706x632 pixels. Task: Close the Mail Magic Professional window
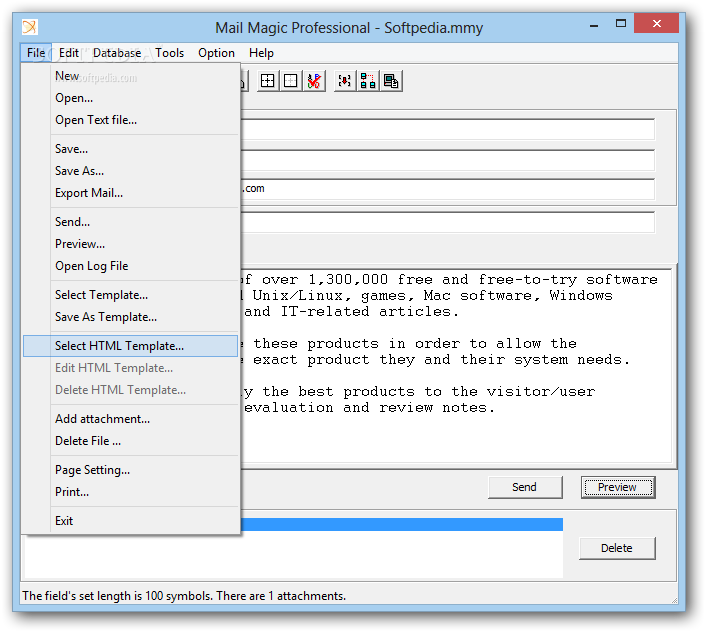point(656,23)
